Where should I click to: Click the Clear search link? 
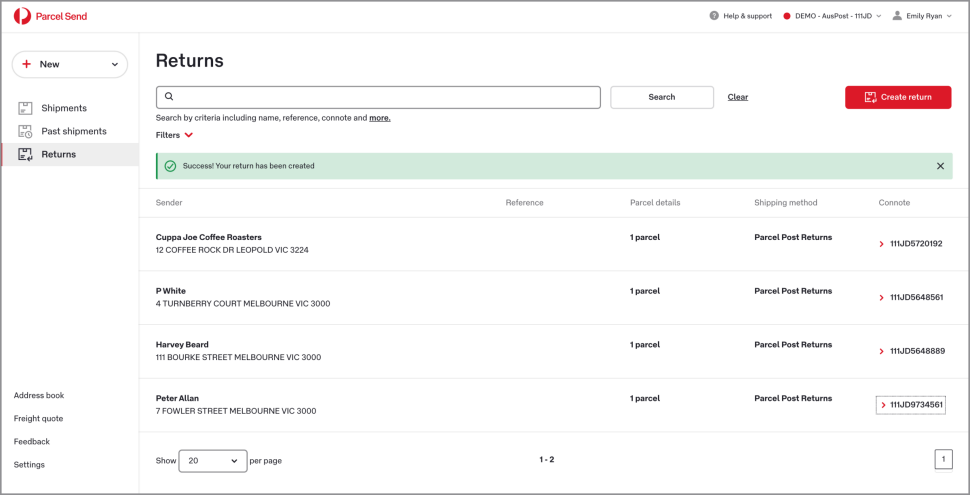click(737, 97)
